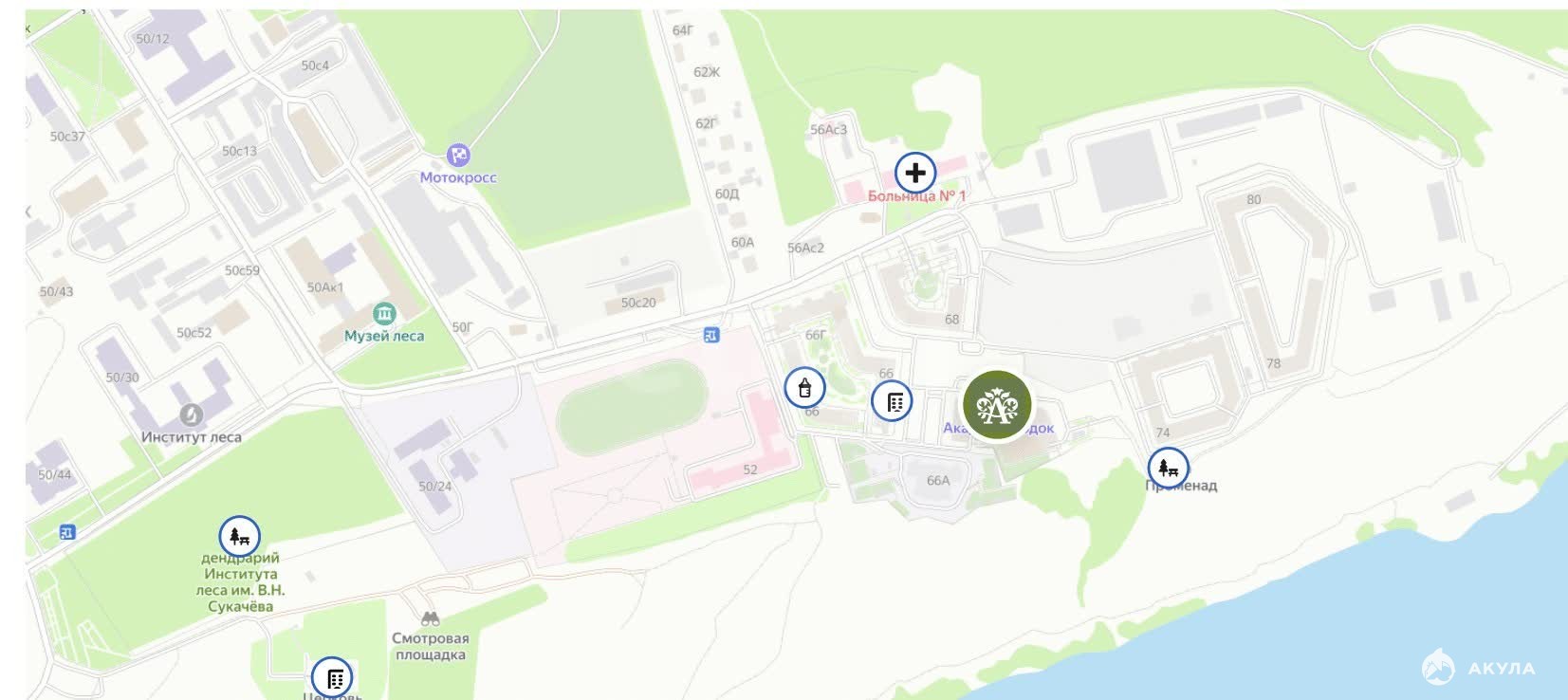Image resolution: width=1568 pixels, height=700 pixels.
Task: Click building 78 on the map
Action: pos(1273,363)
